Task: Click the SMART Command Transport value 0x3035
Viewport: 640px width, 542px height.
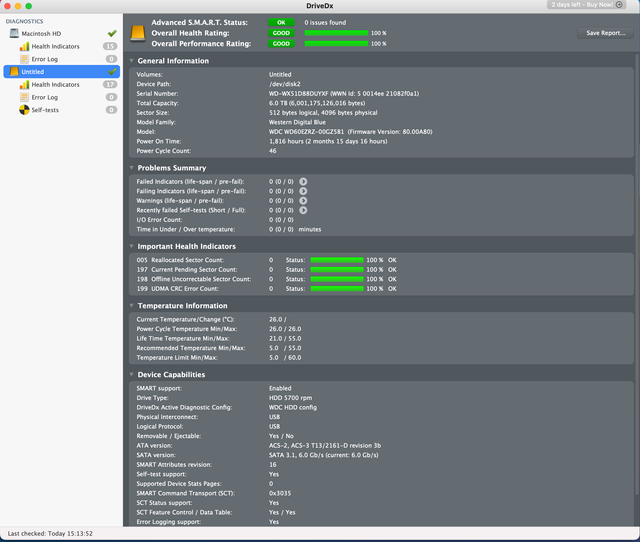Action: pos(280,493)
